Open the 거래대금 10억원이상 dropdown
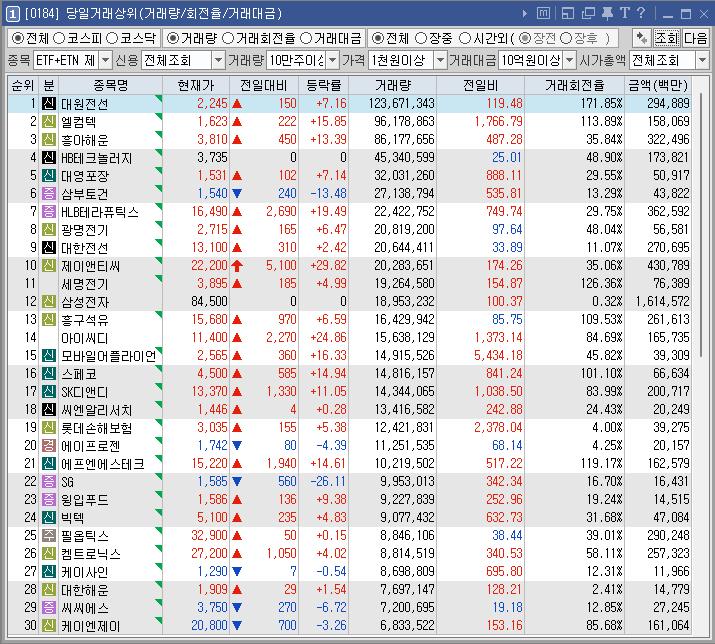Screen dimensions: 715x644 [x=570, y=60]
